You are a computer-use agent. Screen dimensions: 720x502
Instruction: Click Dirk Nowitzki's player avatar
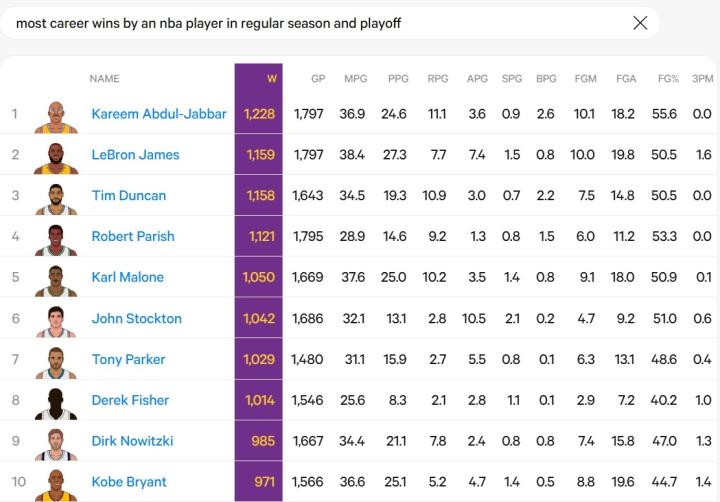[55, 443]
